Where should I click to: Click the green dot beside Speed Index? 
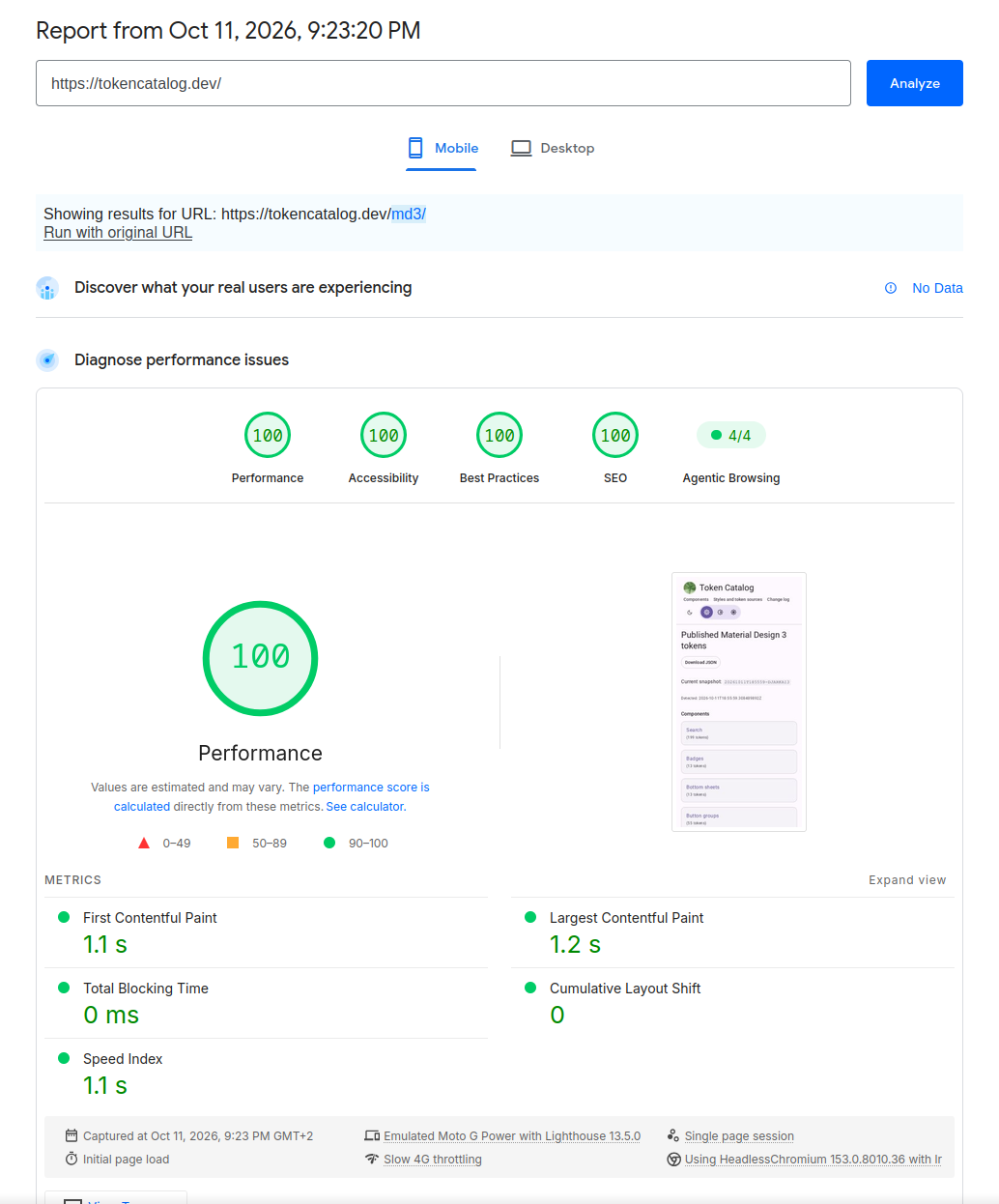click(64, 1058)
